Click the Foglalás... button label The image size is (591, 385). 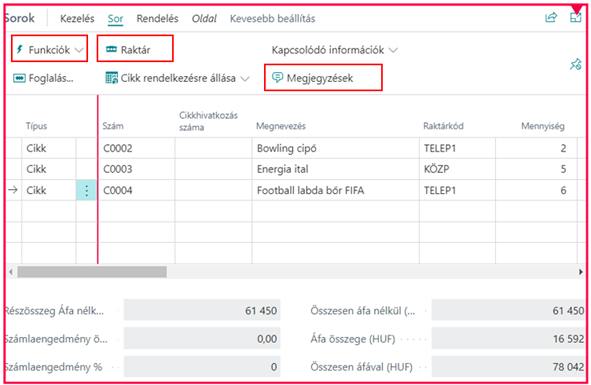(51, 78)
